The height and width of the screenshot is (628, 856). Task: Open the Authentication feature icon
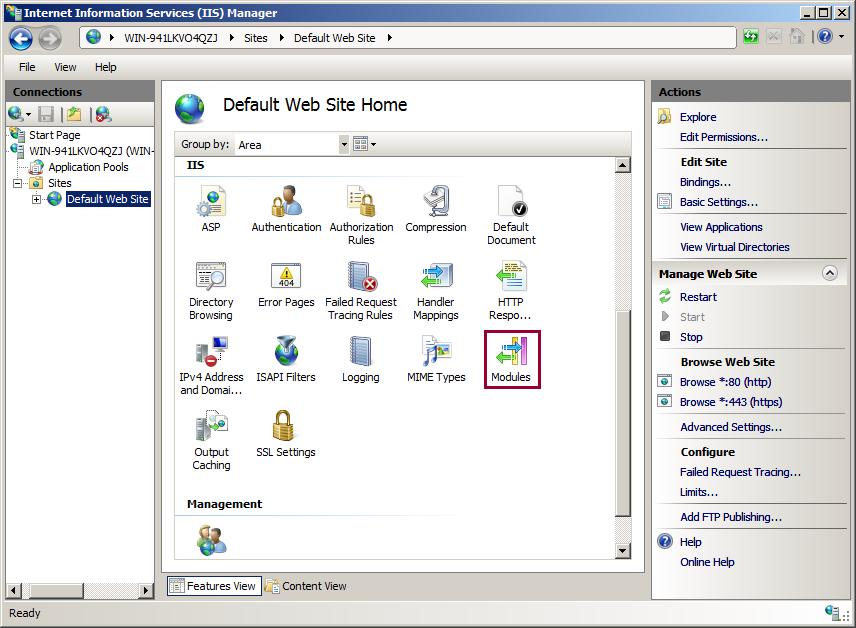point(286,205)
